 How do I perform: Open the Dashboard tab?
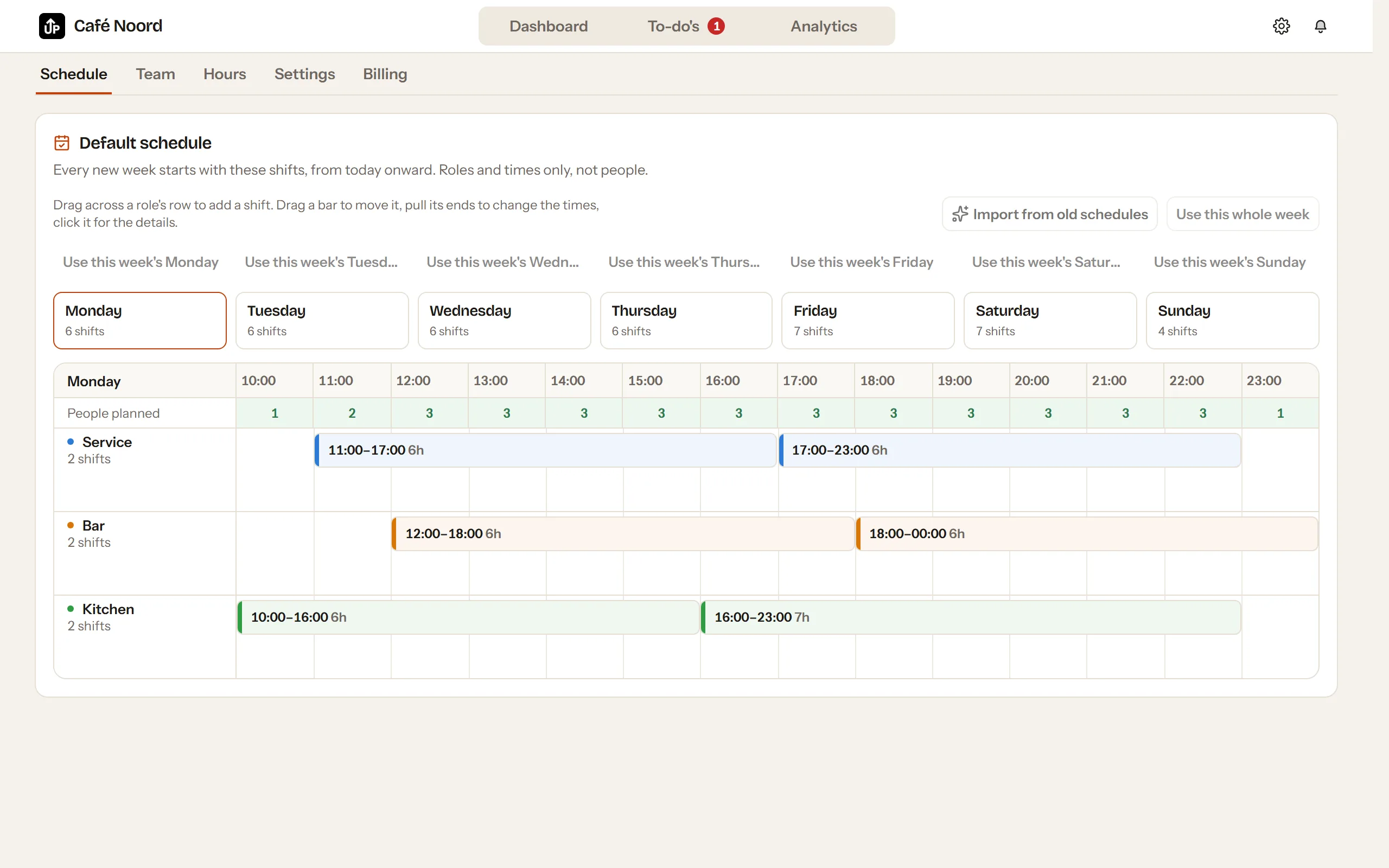[x=548, y=26]
